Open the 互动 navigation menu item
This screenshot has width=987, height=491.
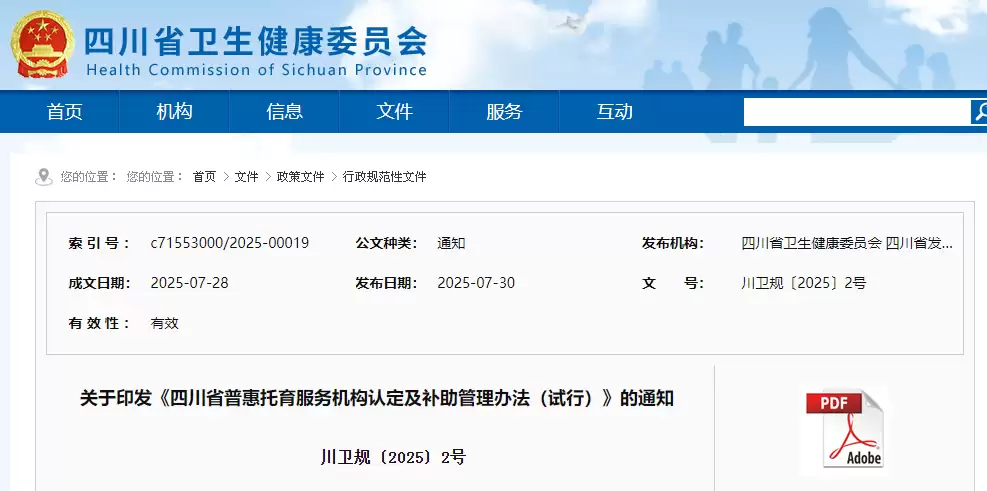coord(614,112)
